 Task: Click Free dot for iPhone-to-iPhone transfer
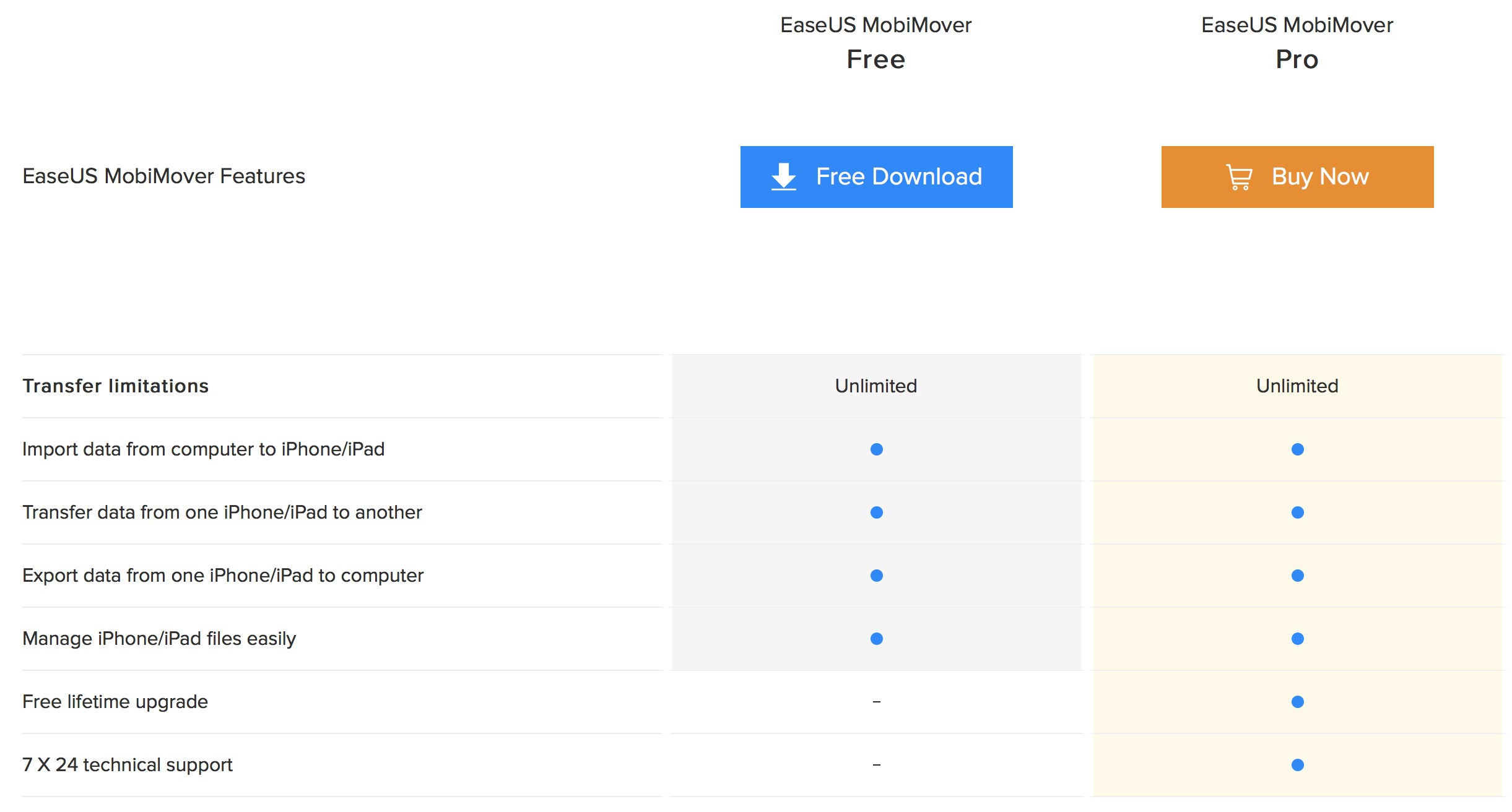click(x=876, y=512)
